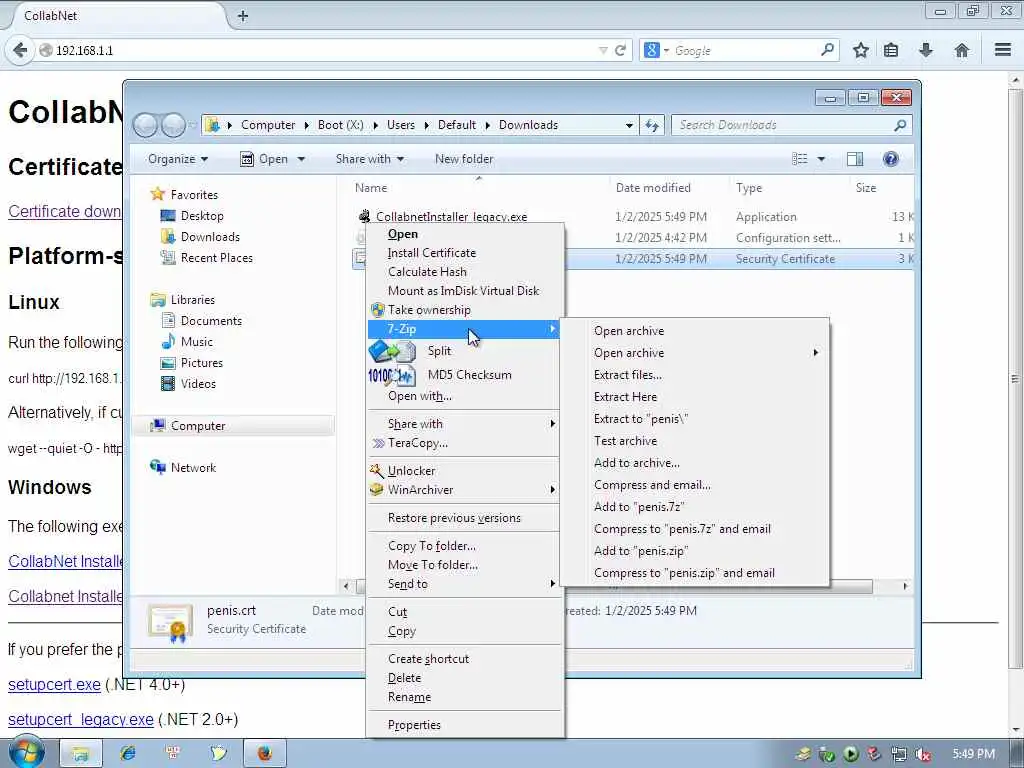Expand Send to submenu
This screenshot has width=1024, height=768.
click(465, 584)
